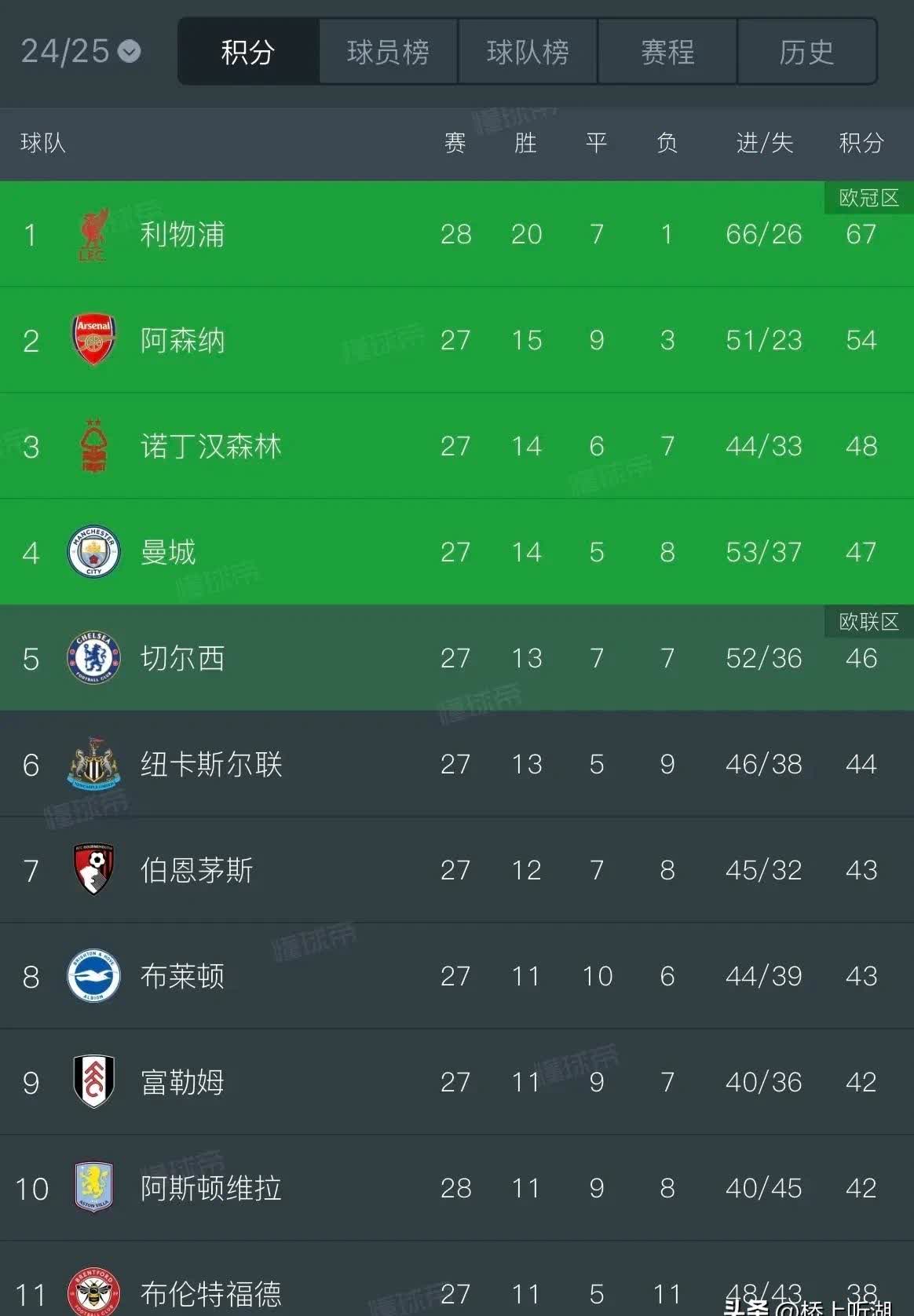Open the 球队榜 tab
Viewport: 914px width, 1316px height.
coord(527,52)
